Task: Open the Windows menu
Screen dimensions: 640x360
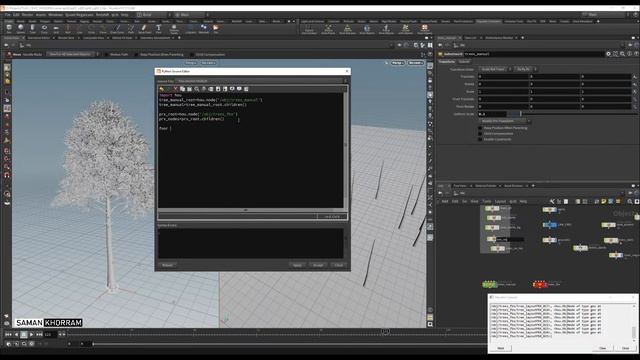Action: pyautogui.click(x=56, y=15)
